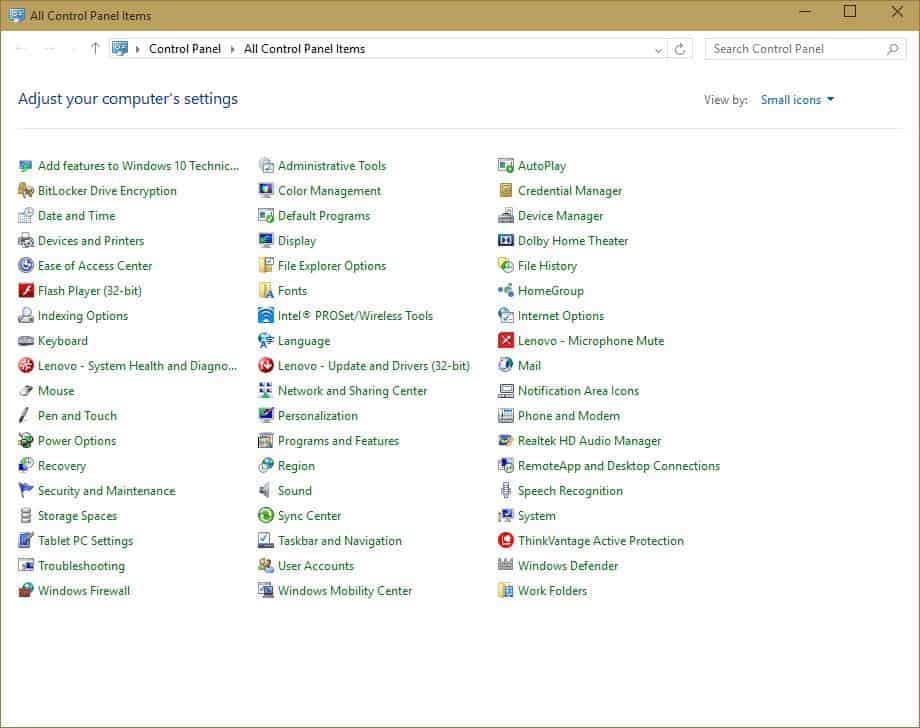Open the File History link

click(547, 266)
